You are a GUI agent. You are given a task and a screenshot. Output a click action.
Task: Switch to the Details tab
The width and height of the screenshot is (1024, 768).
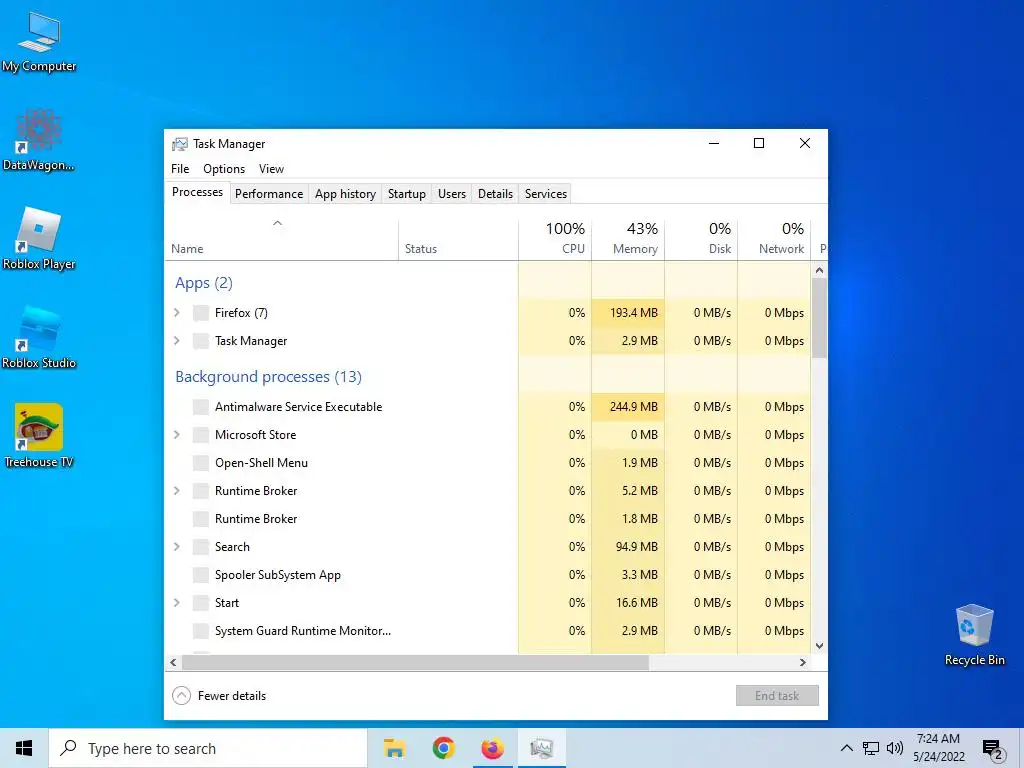(496, 194)
